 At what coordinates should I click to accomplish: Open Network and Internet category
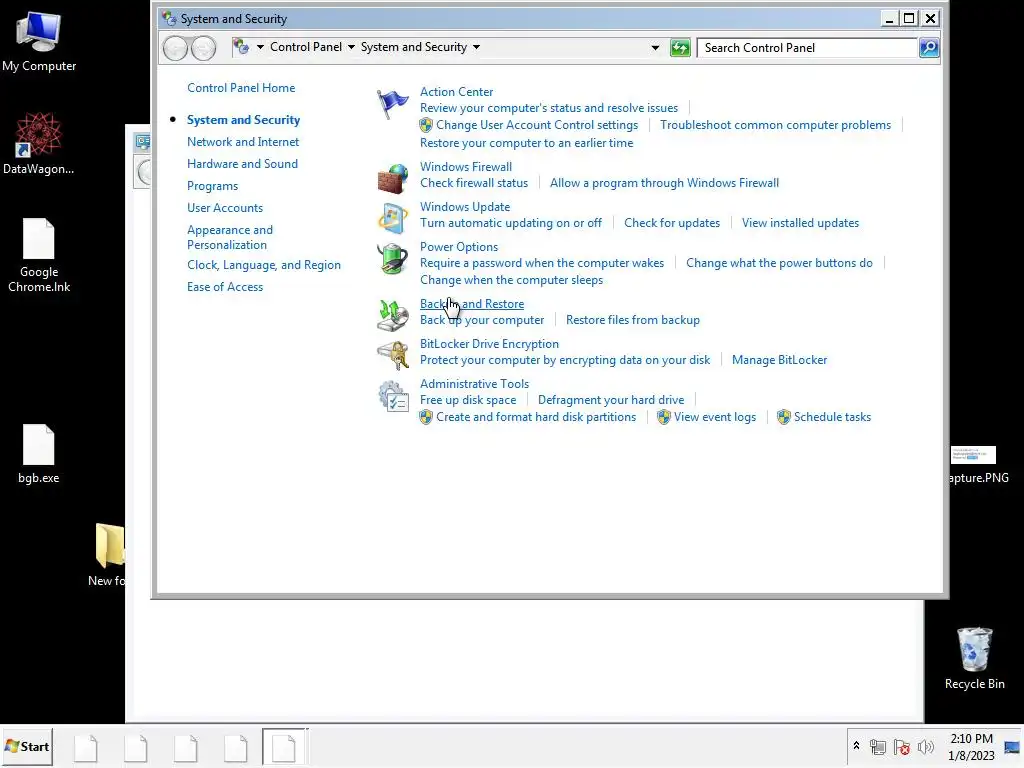(243, 142)
